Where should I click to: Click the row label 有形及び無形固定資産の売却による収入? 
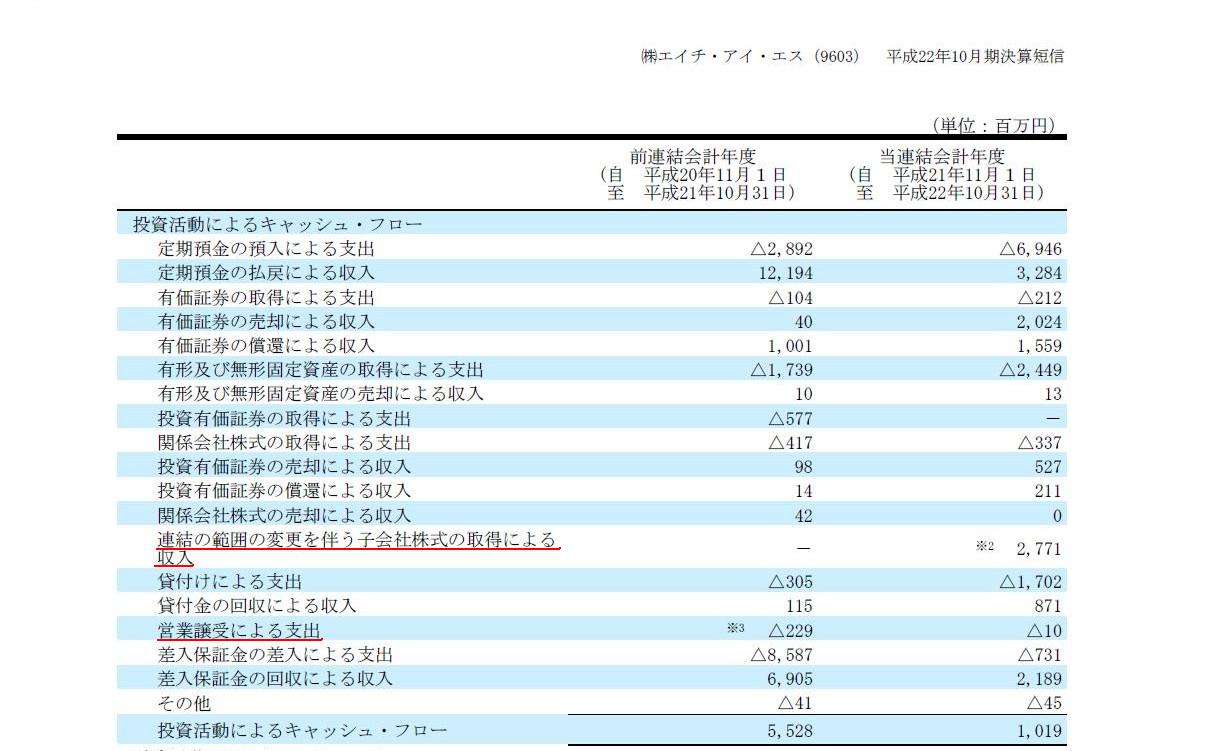point(320,394)
